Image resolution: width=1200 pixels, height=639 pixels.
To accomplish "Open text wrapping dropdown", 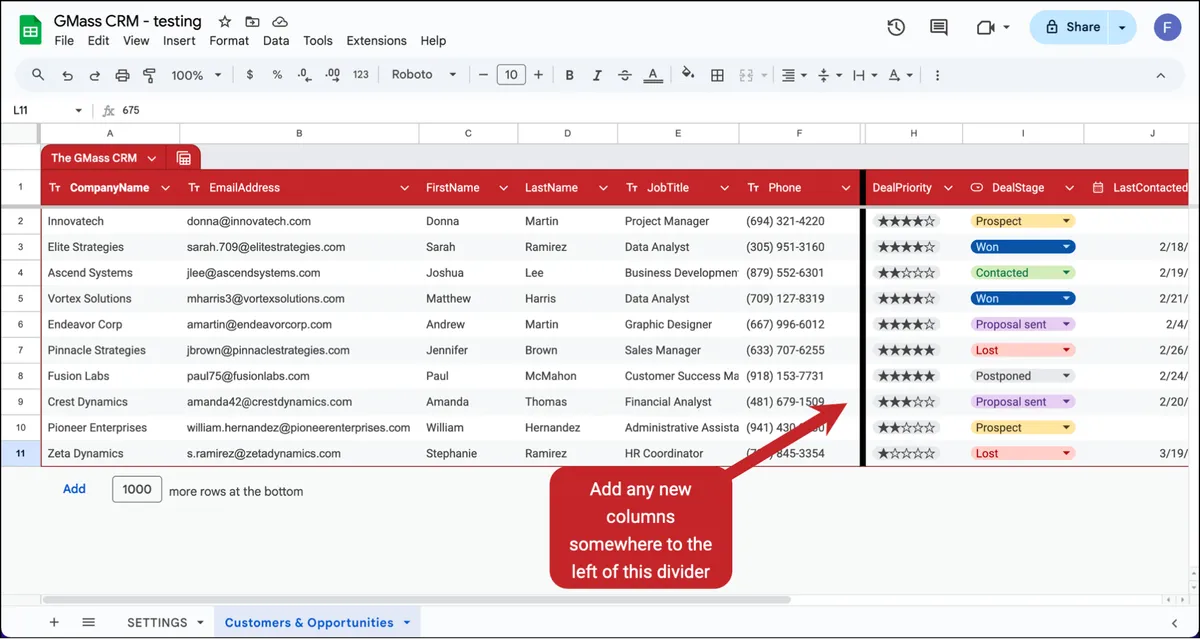I will 864,75.
